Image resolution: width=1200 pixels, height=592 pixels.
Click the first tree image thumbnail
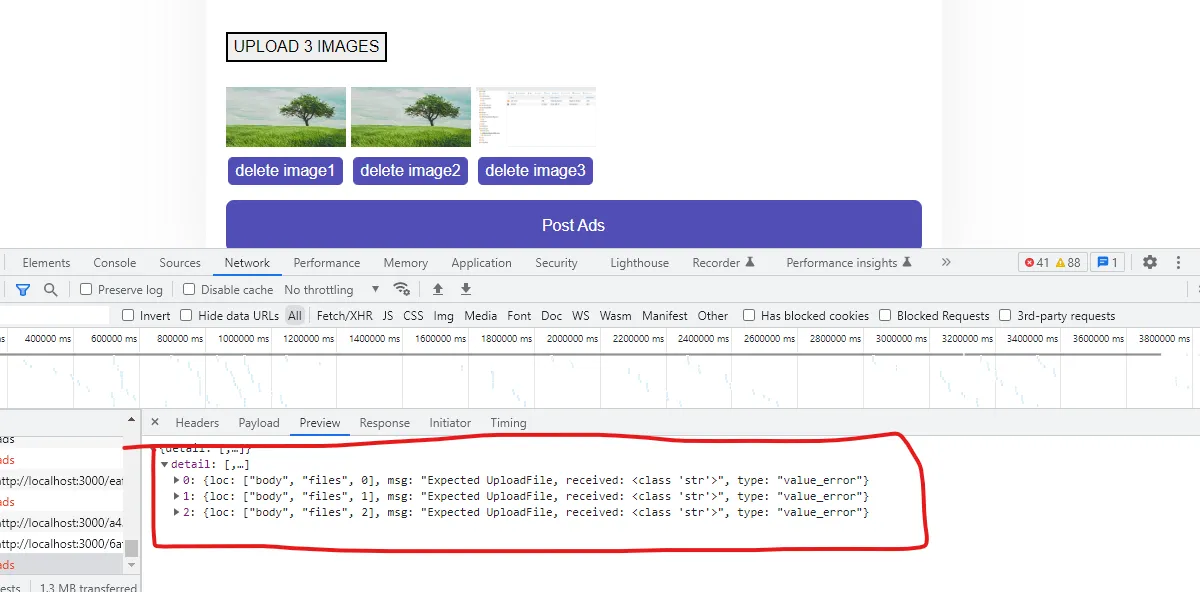(x=286, y=117)
